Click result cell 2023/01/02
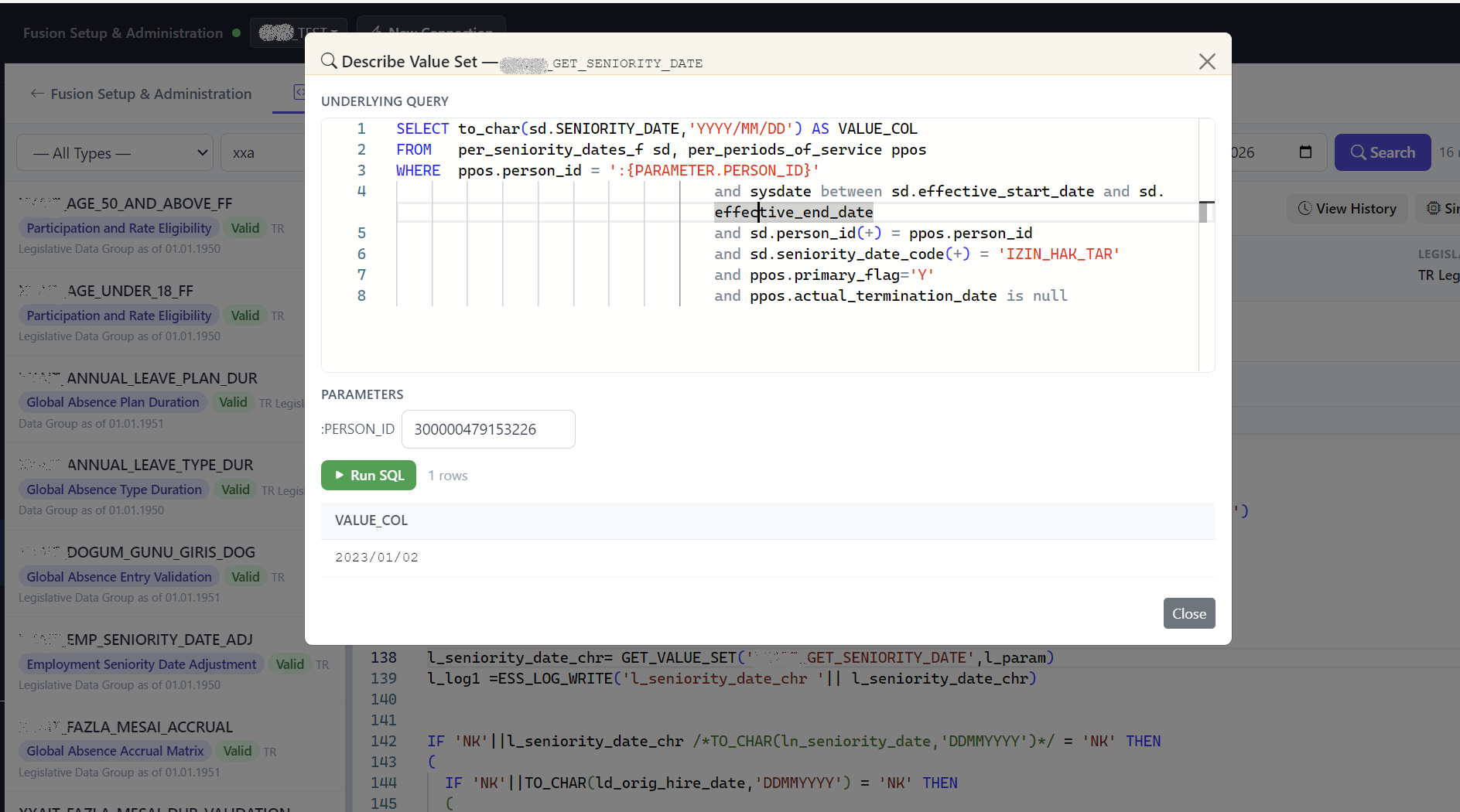Screen dimensions: 1460x812 [377, 558]
